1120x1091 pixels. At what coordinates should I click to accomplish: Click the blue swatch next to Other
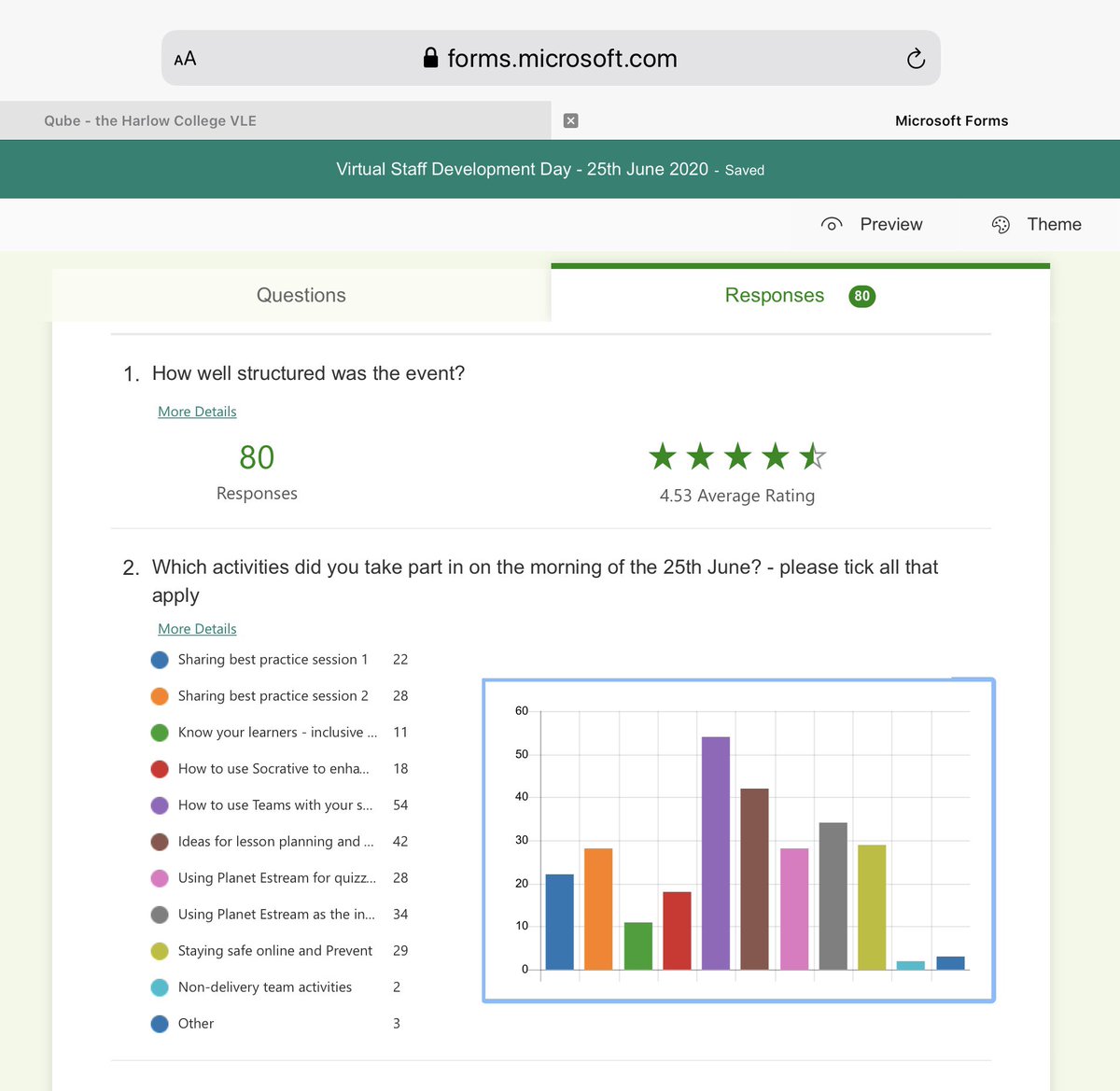pyautogui.click(x=160, y=1024)
